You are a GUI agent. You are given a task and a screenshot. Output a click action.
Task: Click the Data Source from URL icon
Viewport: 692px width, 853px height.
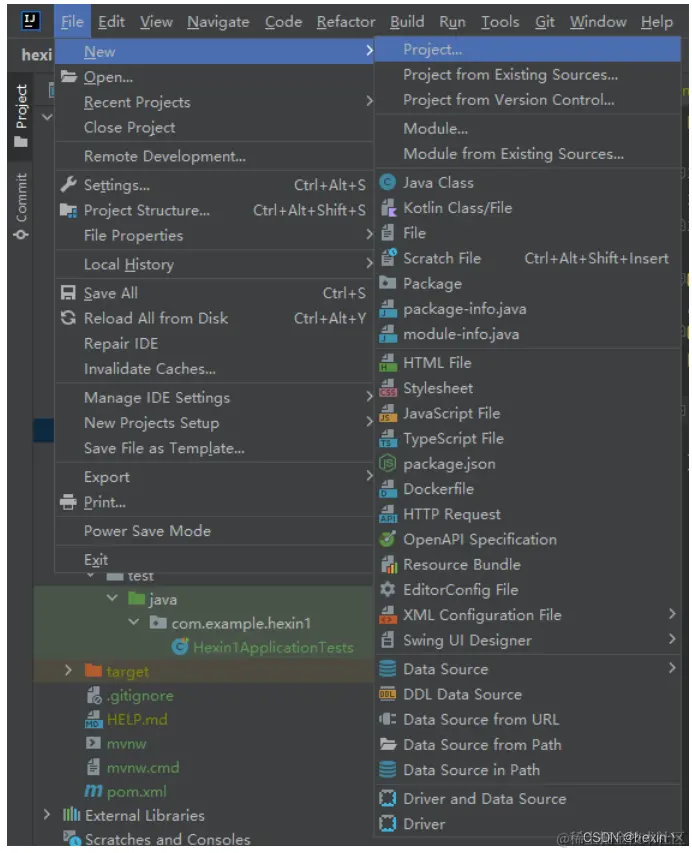(x=387, y=719)
